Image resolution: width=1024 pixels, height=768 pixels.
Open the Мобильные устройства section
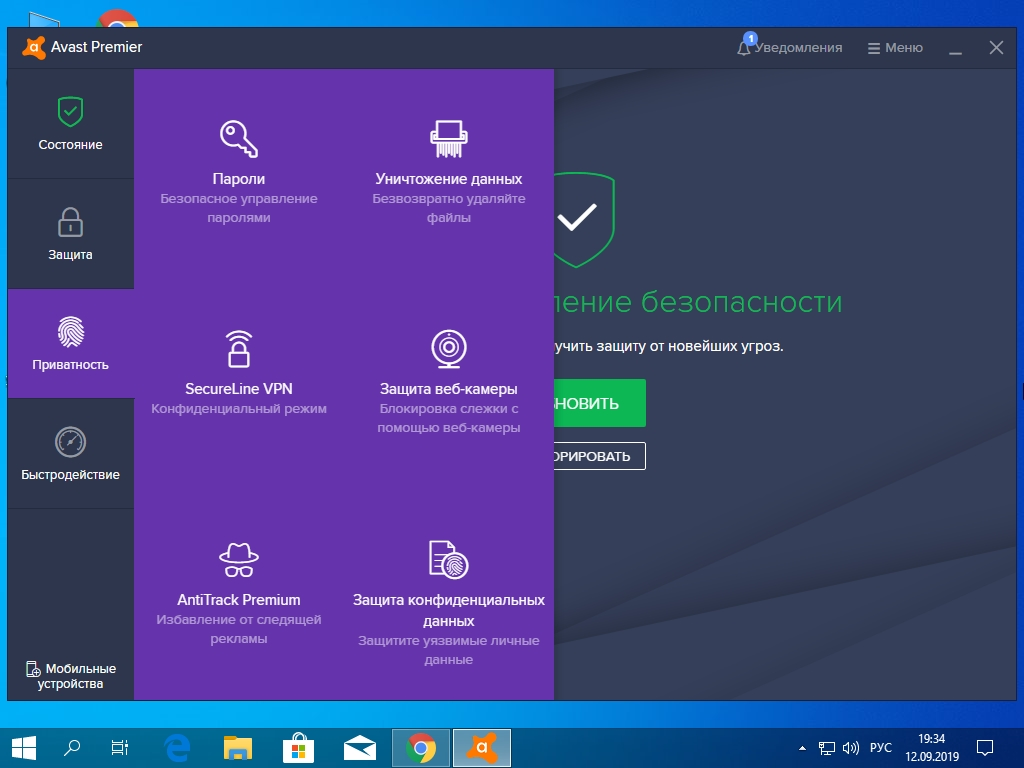(71, 676)
